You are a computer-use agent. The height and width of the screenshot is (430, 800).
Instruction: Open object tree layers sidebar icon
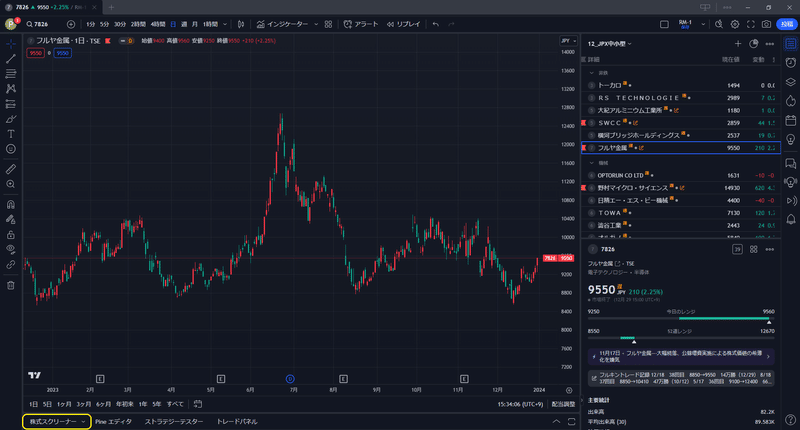point(791,82)
